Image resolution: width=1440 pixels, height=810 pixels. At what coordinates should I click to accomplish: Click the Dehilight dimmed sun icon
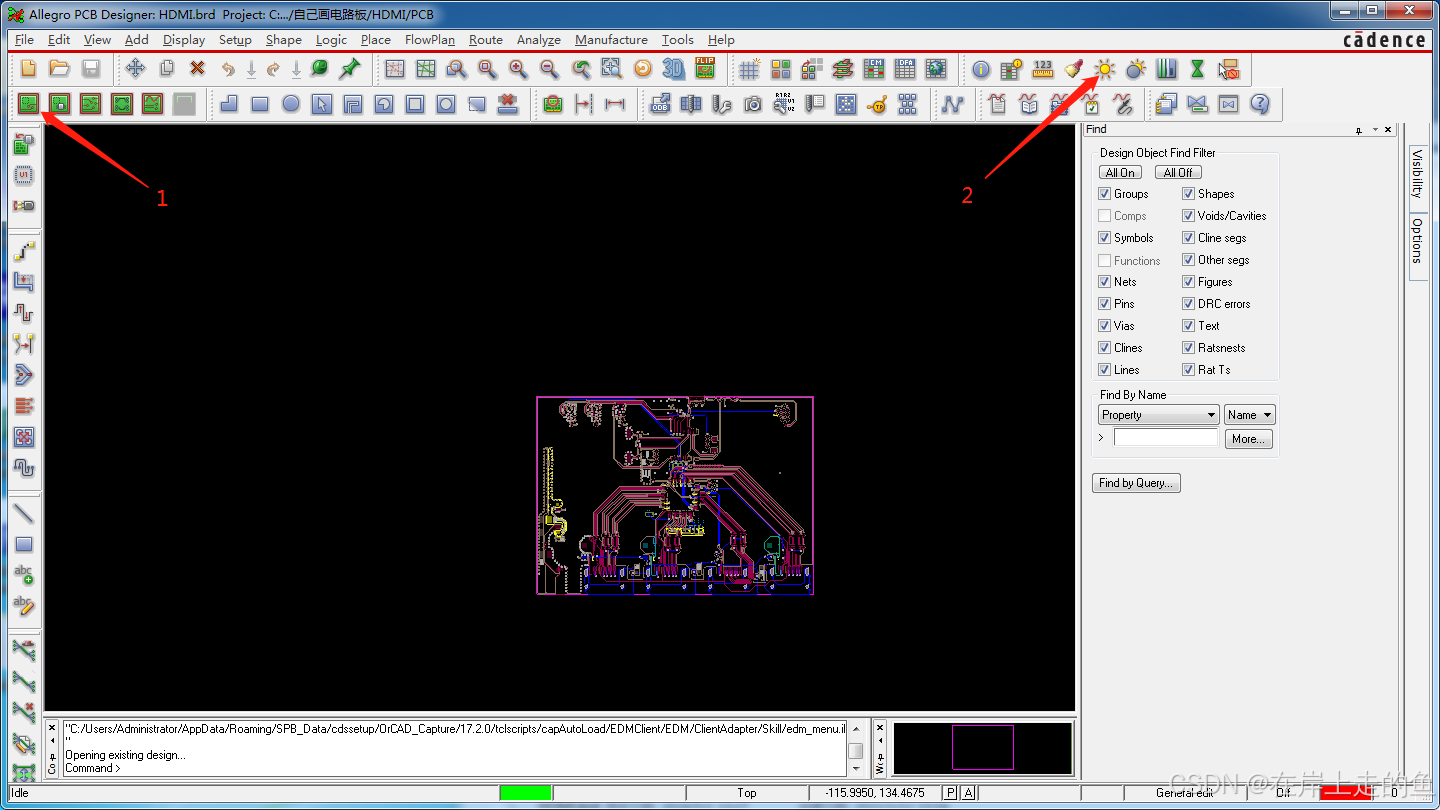pyautogui.click(x=1135, y=69)
